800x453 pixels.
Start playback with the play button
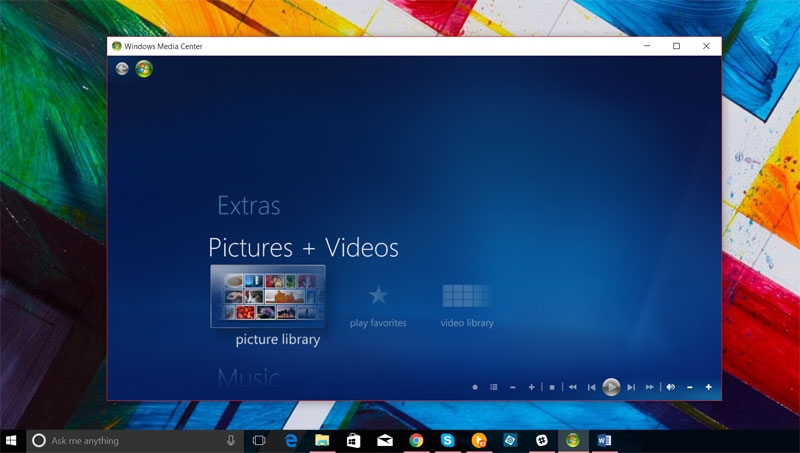(611, 387)
